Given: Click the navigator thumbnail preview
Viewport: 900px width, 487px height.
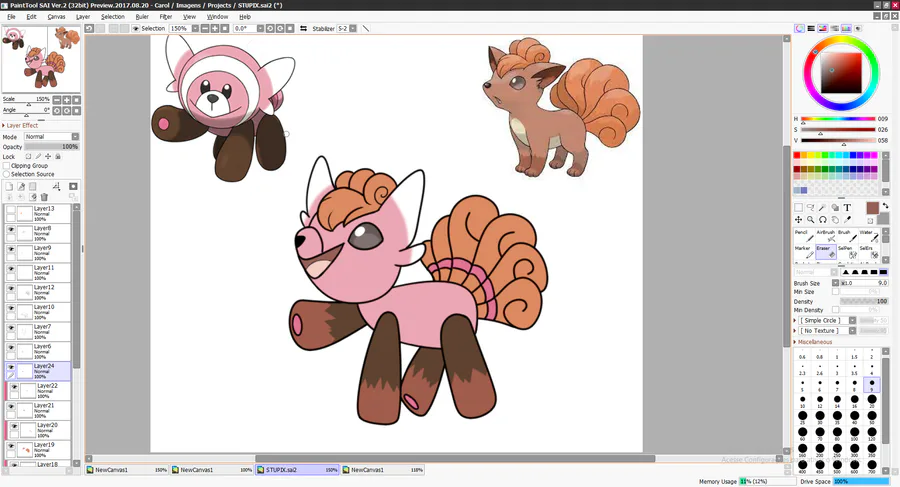Looking at the screenshot, I should click(41, 59).
